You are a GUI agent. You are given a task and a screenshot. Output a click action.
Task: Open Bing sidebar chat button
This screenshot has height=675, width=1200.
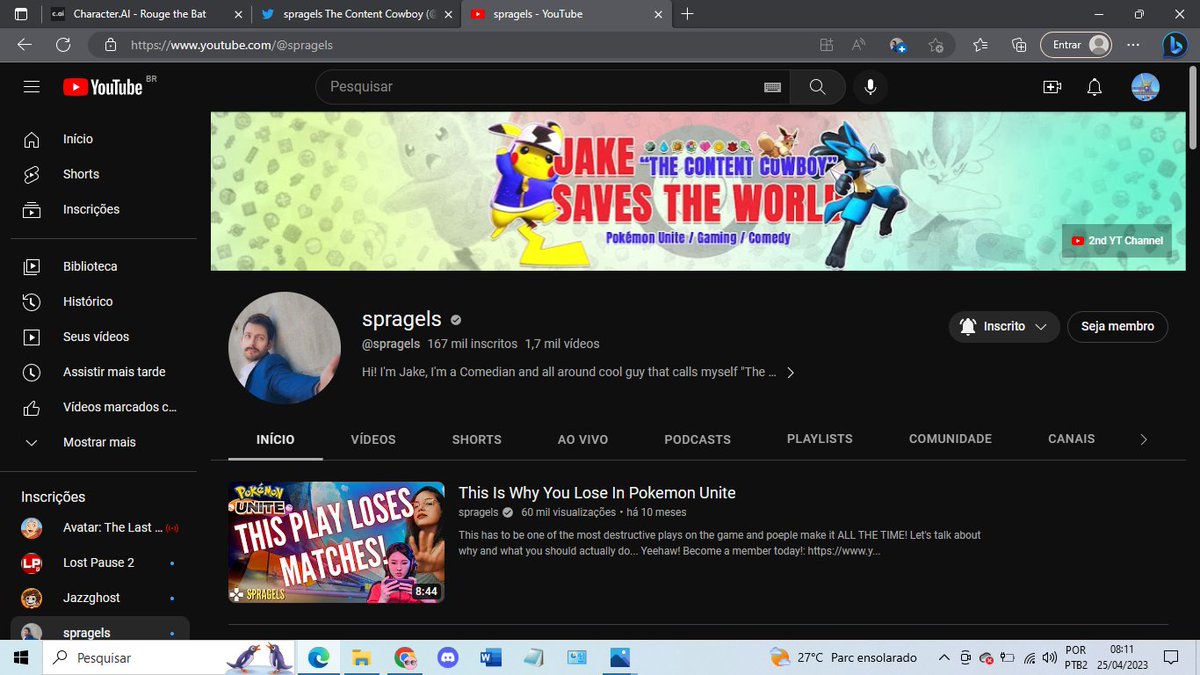[1175, 45]
